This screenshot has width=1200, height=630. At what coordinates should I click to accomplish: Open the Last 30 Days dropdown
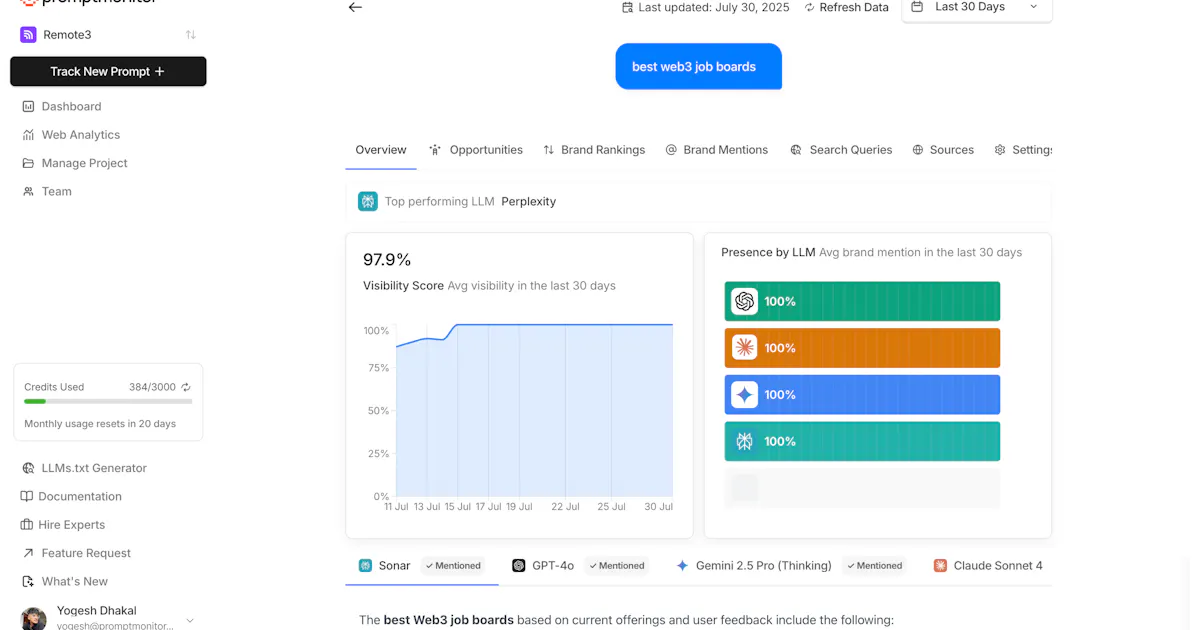tap(977, 7)
